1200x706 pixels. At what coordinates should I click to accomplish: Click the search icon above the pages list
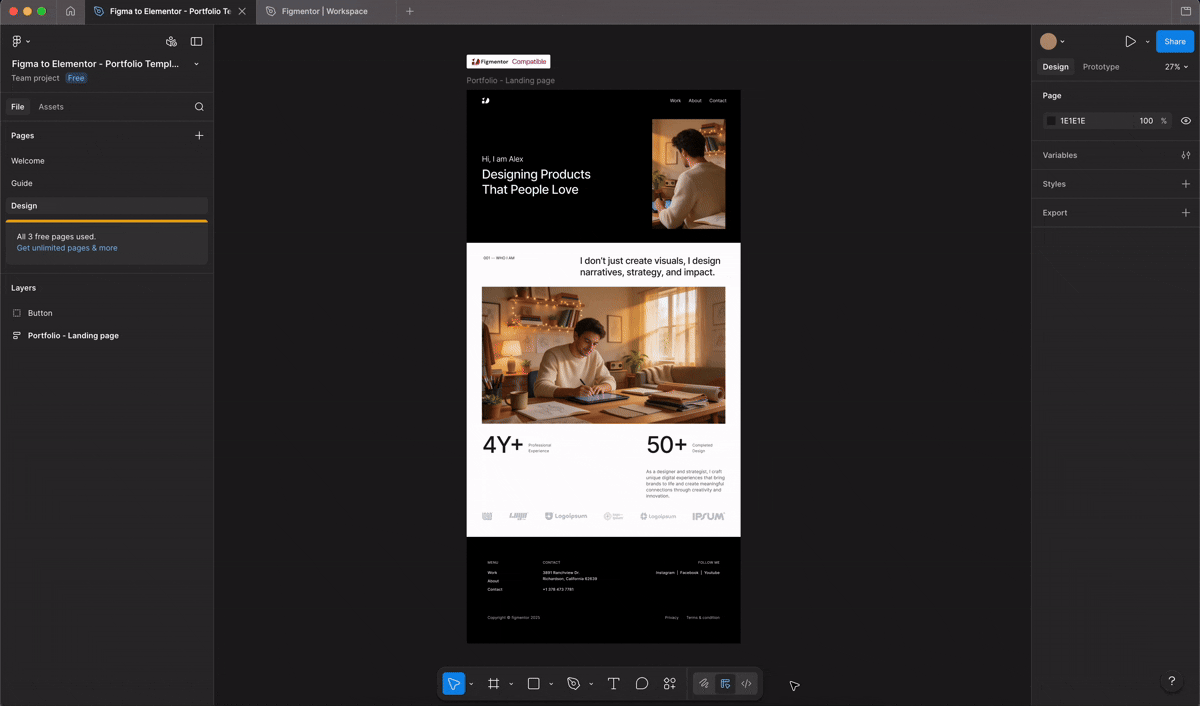(x=198, y=106)
